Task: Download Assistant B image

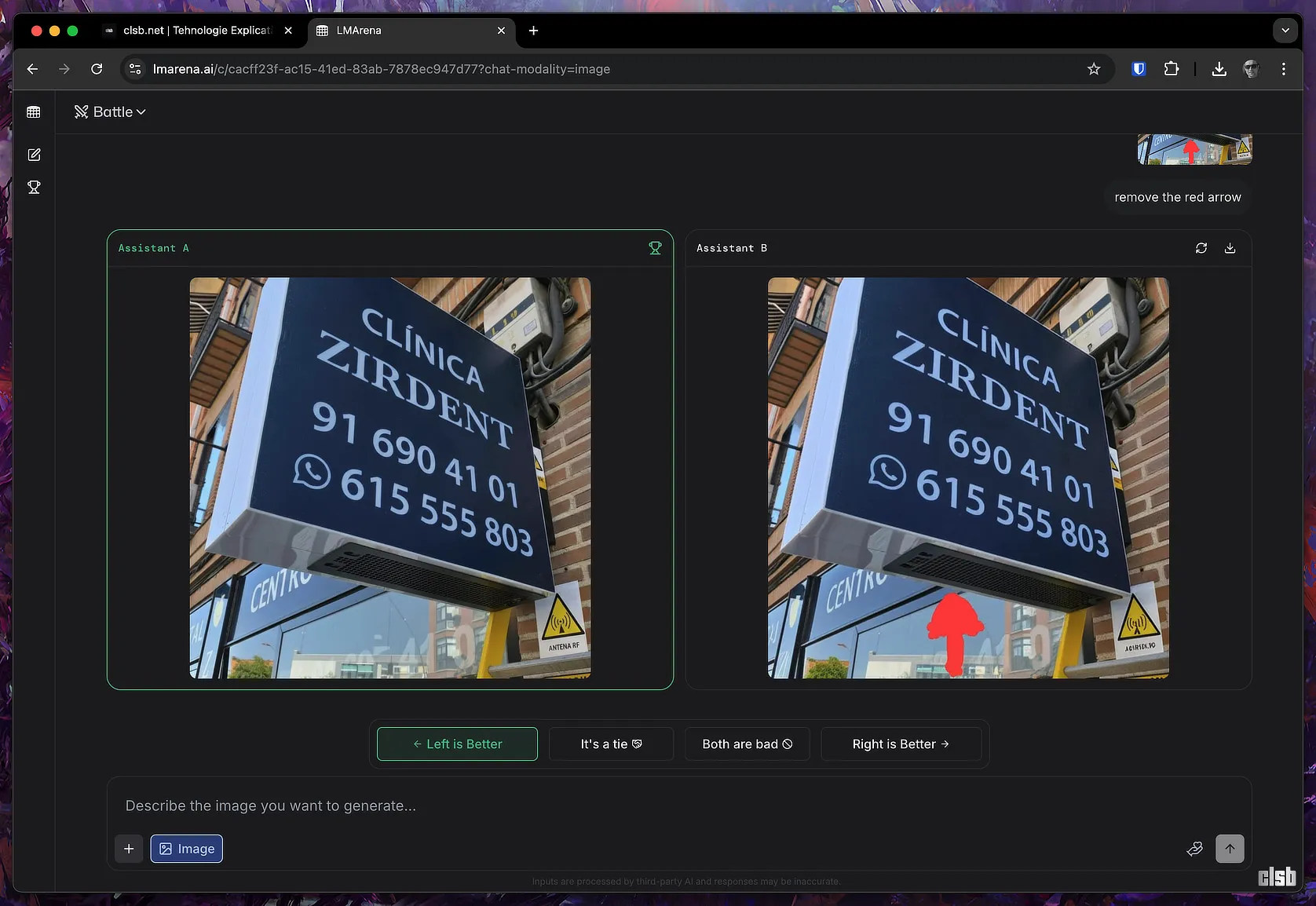Action: click(1230, 248)
